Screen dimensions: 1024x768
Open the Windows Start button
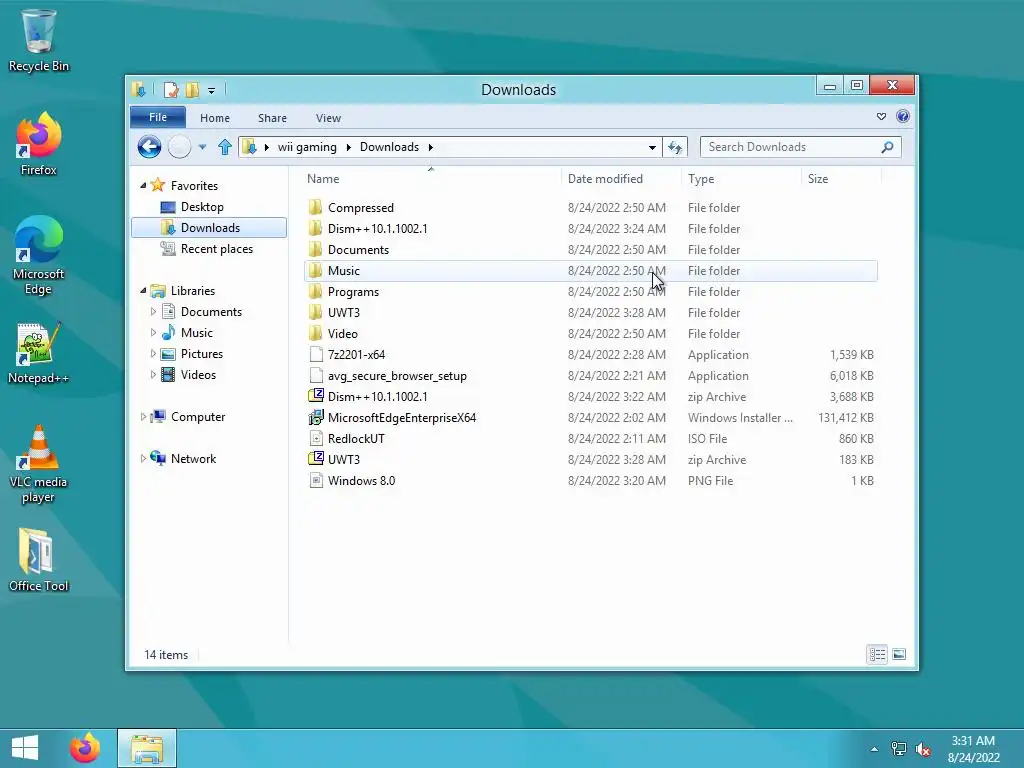25,748
